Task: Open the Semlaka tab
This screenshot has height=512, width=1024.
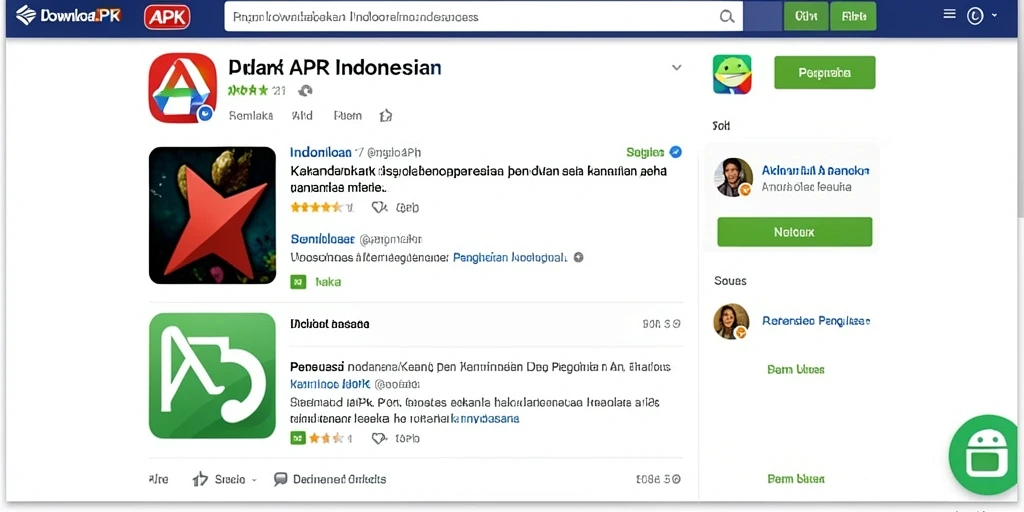Action: [x=251, y=116]
